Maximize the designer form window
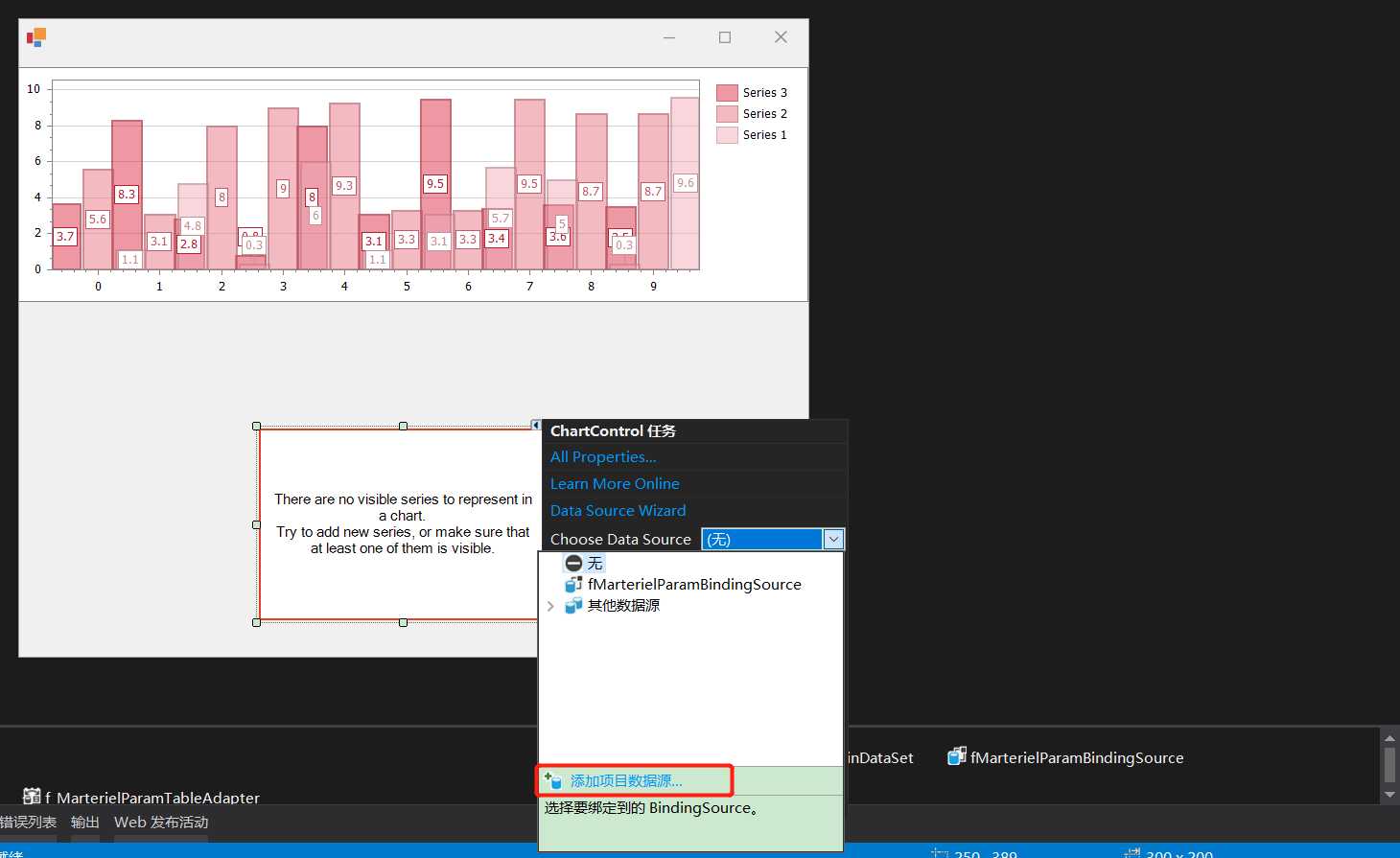The image size is (1400, 858). 725,37
